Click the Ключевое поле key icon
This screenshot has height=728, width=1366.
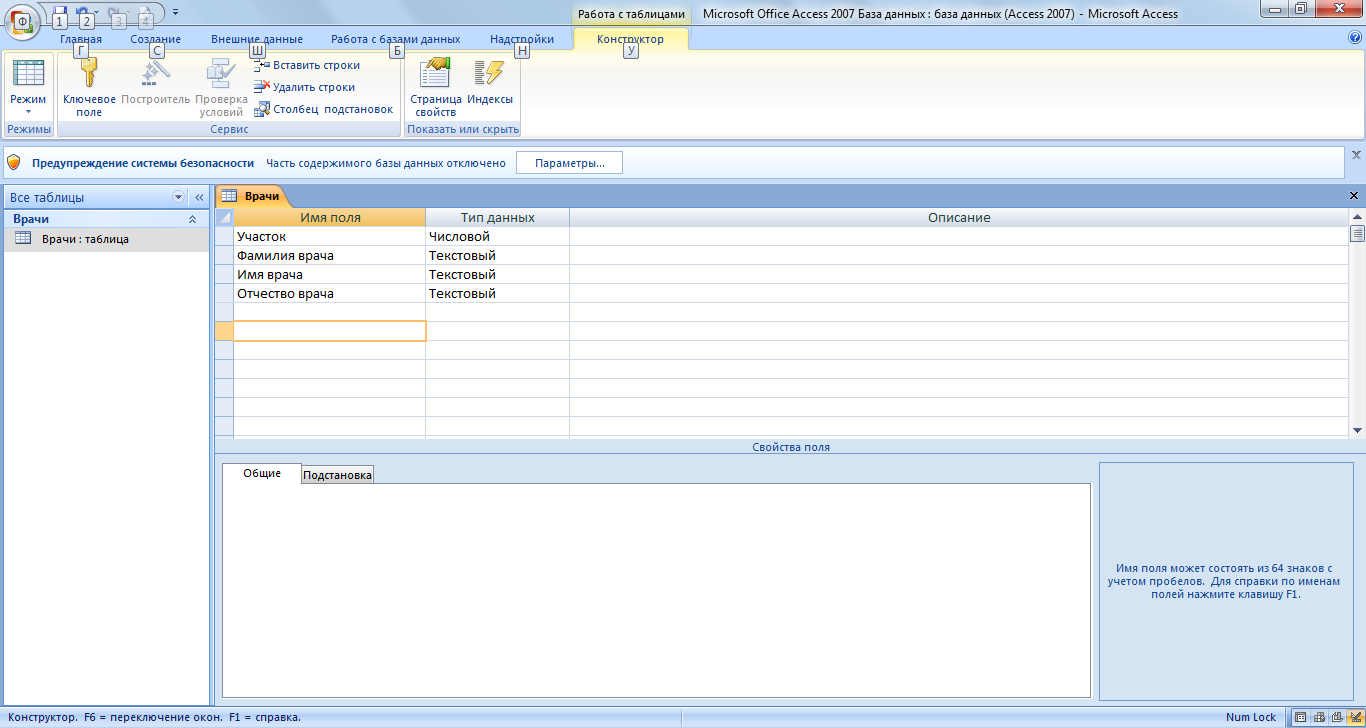(89, 75)
